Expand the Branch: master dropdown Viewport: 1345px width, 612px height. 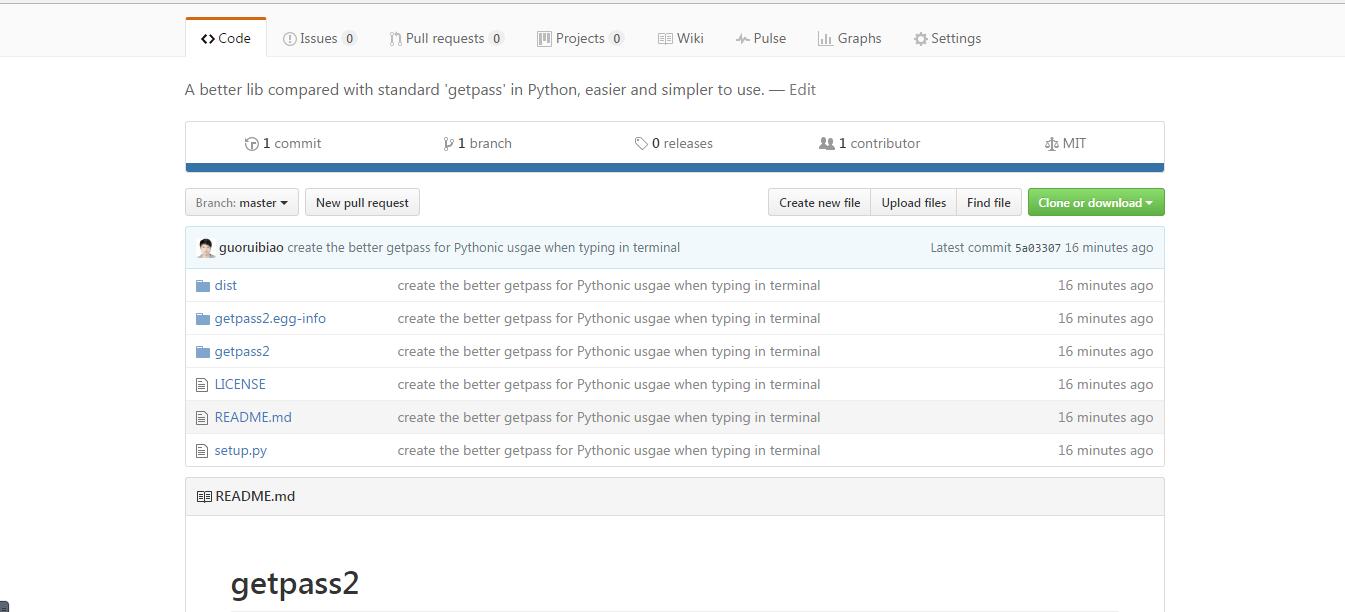click(x=242, y=202)
